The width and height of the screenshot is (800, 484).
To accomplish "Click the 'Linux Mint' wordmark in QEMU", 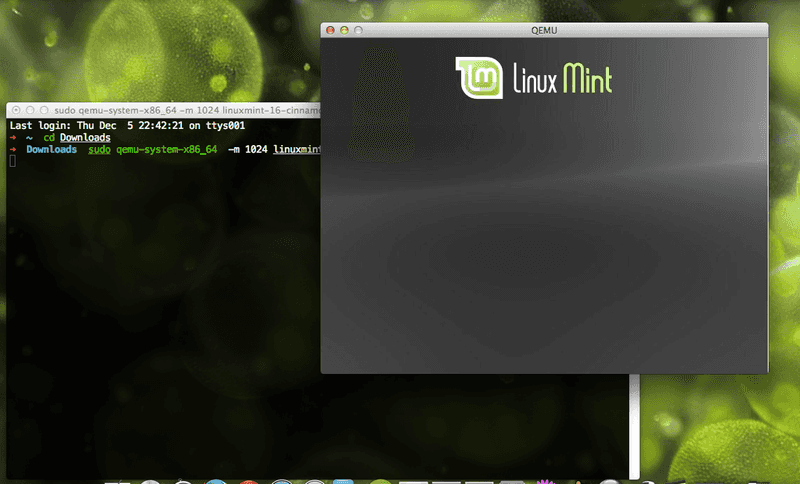I will (x=563, y=79).
